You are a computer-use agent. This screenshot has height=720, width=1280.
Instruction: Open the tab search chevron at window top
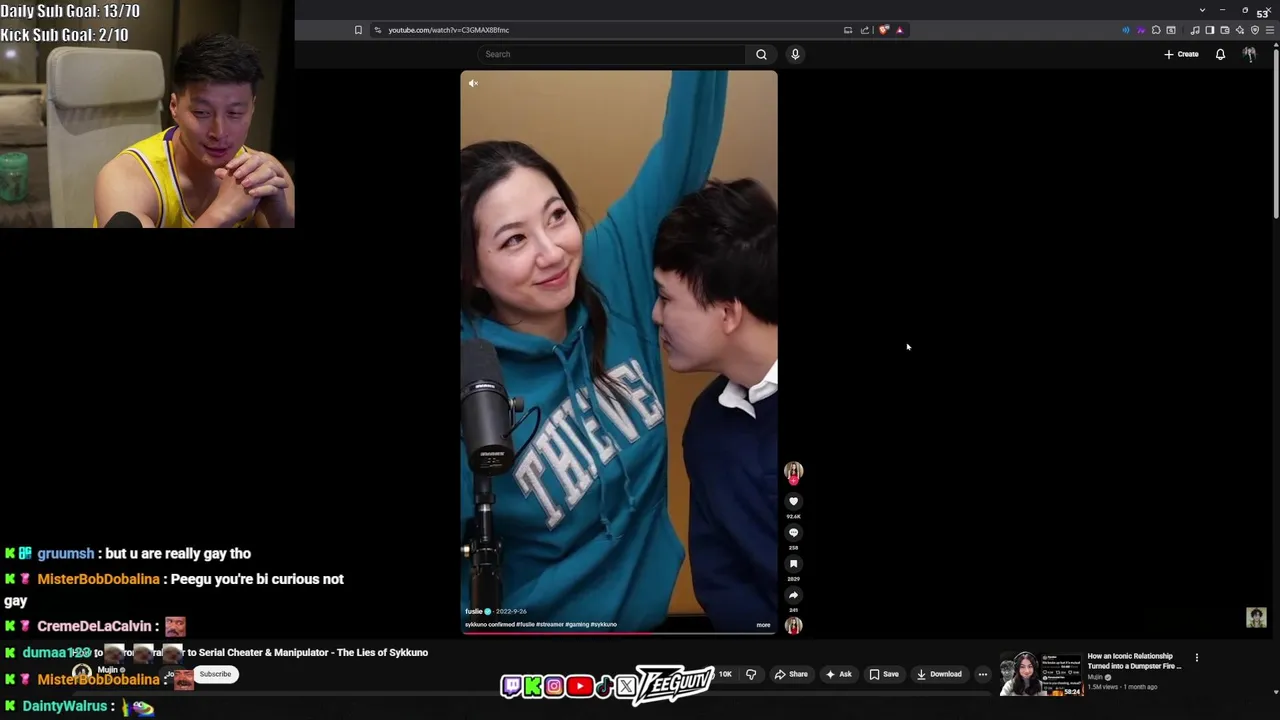[1202, 10]
